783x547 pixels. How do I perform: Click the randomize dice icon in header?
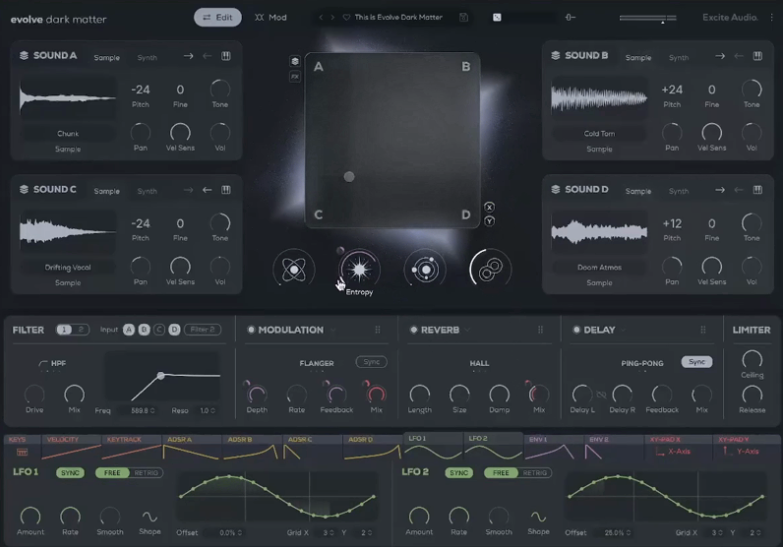(x=497, y=17)
